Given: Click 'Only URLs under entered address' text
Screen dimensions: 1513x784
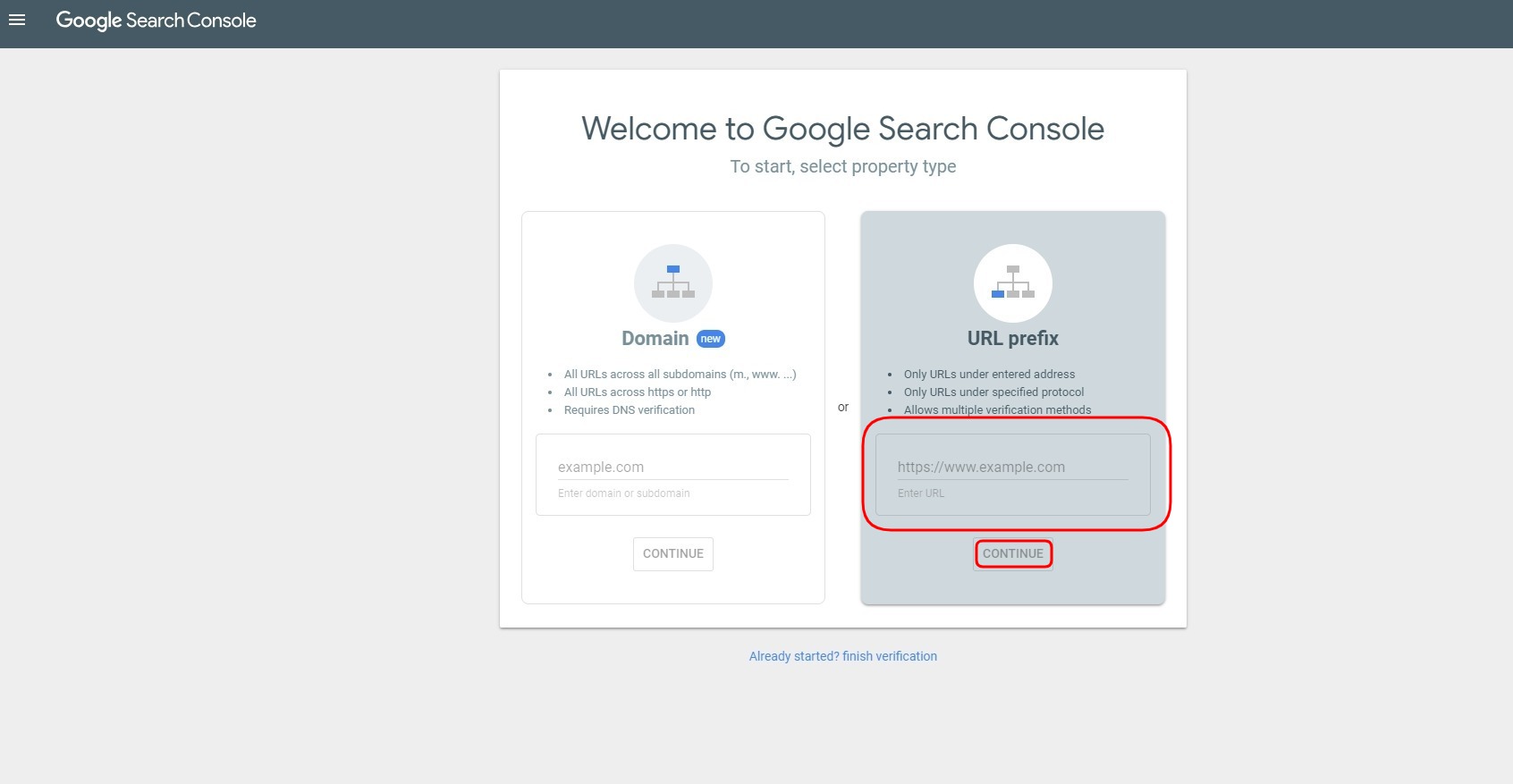Looking at the screenshot, I should pos(989,375).
